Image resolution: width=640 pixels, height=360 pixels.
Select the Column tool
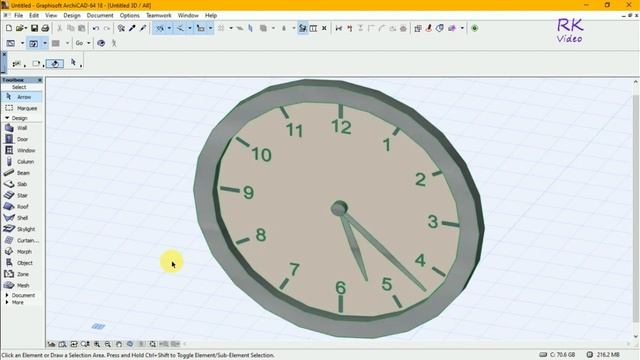click(x=22, y=162)
